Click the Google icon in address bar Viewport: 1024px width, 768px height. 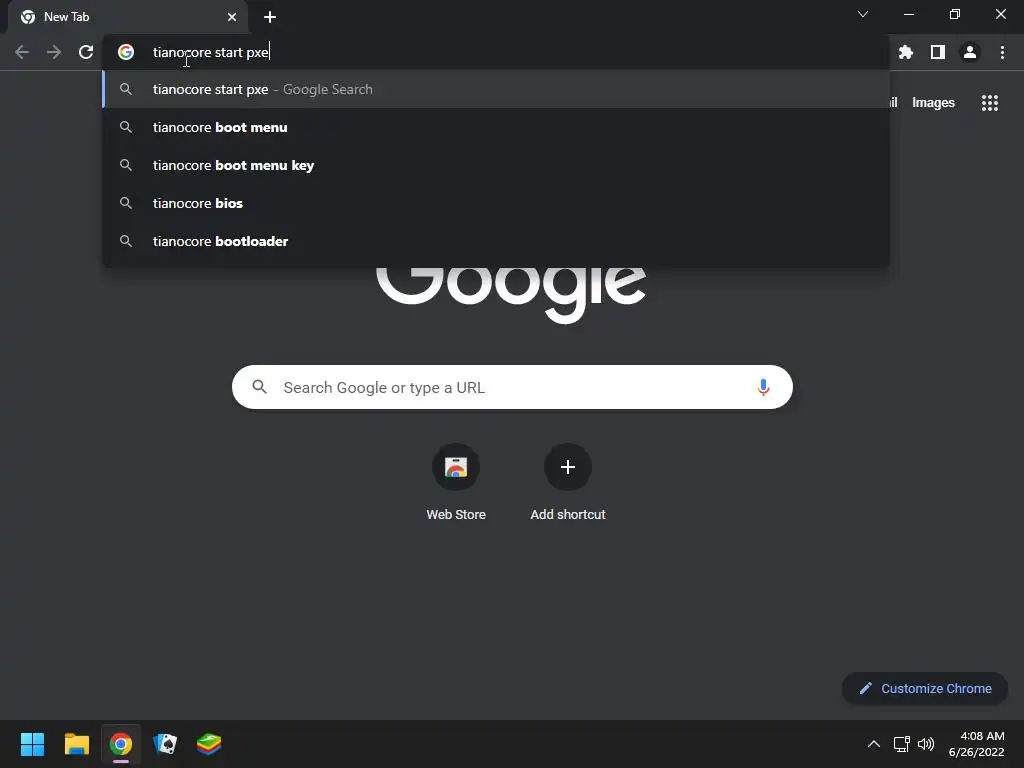tap(126, 52)
